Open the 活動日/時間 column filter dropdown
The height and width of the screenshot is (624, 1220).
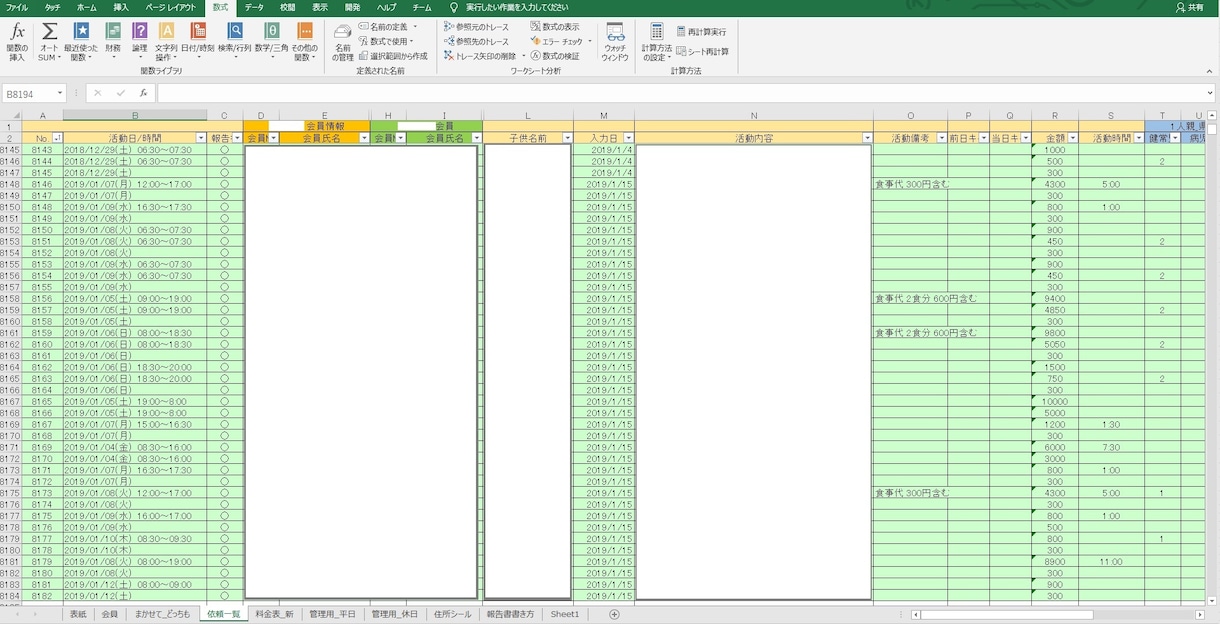coord(201,138)
